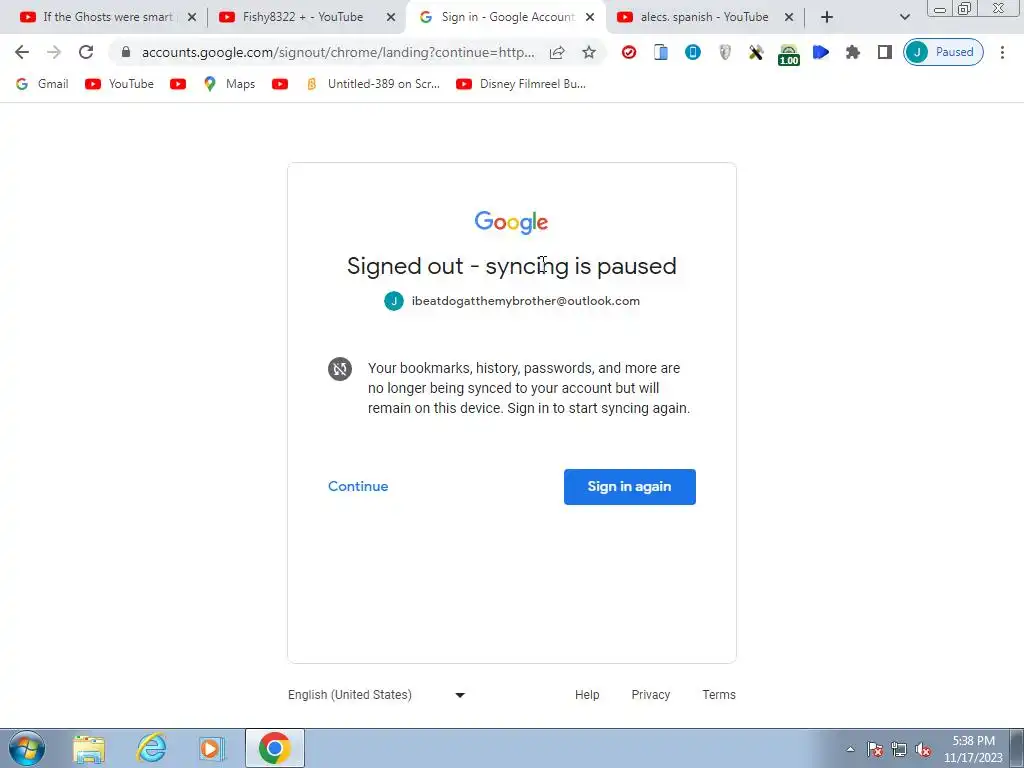Bookmark this page with the star icon
The width and height of the screenshot is (1024, 768).
588,52
